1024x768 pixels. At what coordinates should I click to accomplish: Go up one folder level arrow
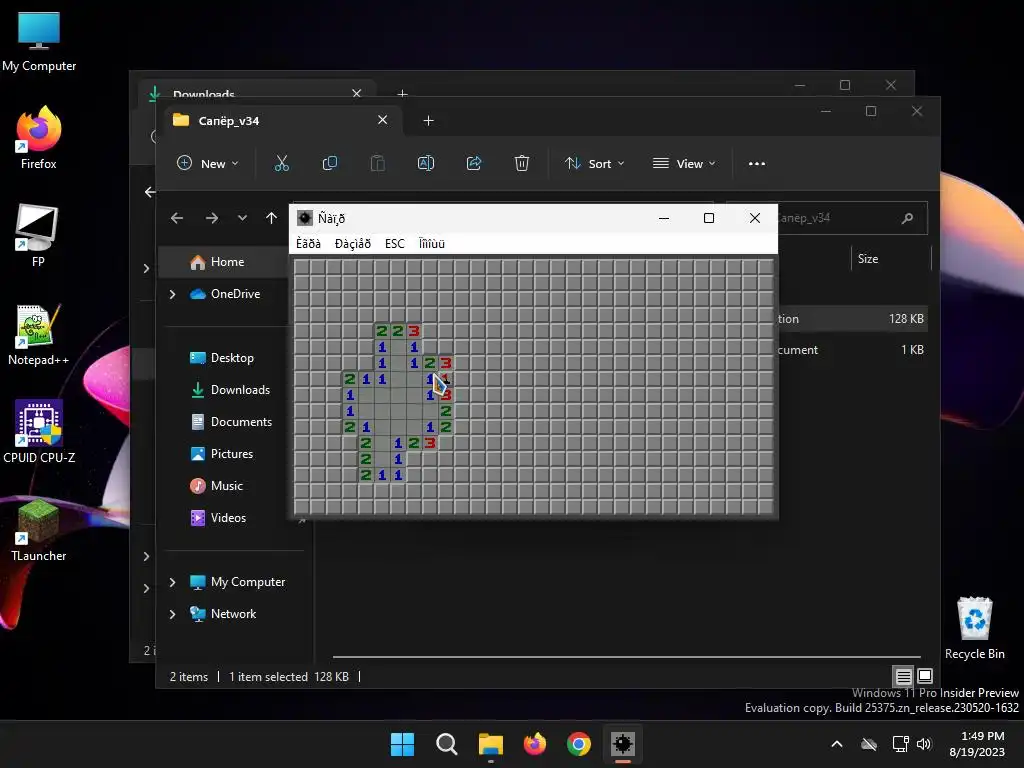click(x=271, y=218)
